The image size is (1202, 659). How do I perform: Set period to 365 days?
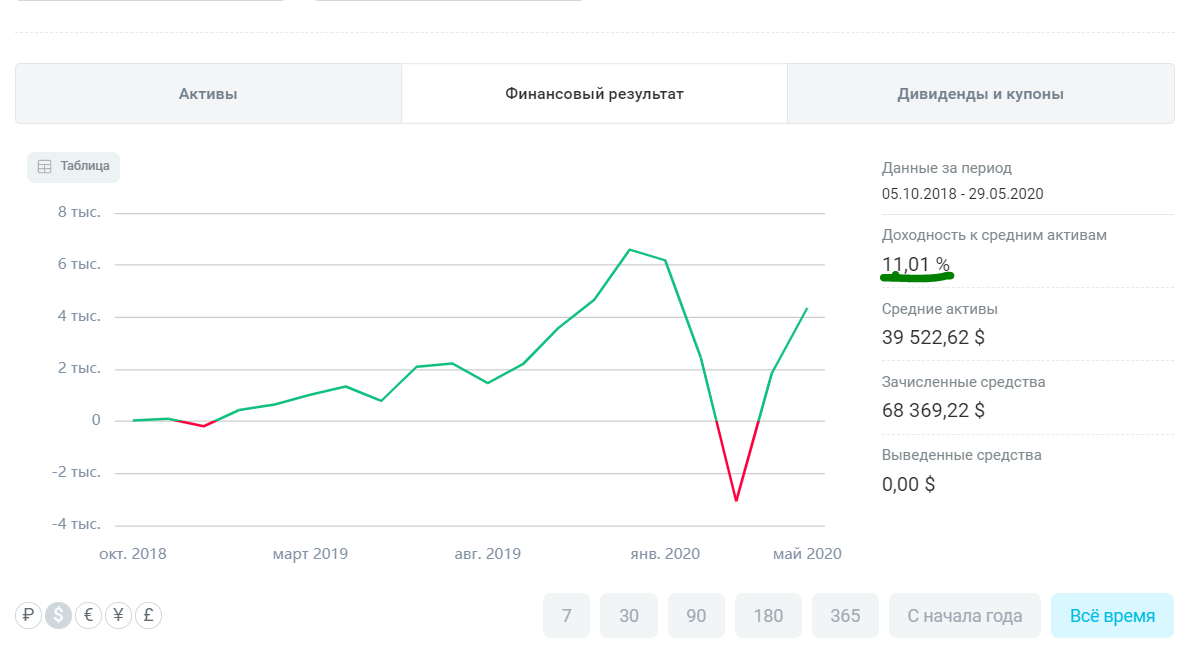click(845, 616)
